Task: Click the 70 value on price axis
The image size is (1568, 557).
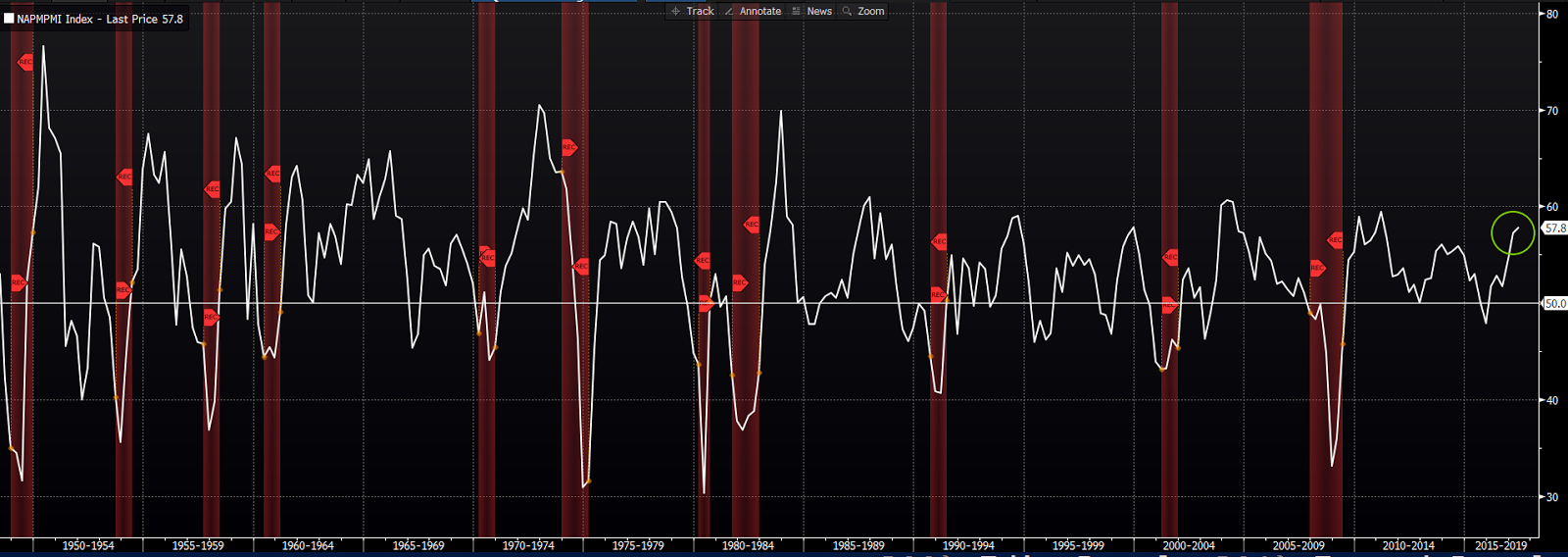Action: tap(1552, 111)
